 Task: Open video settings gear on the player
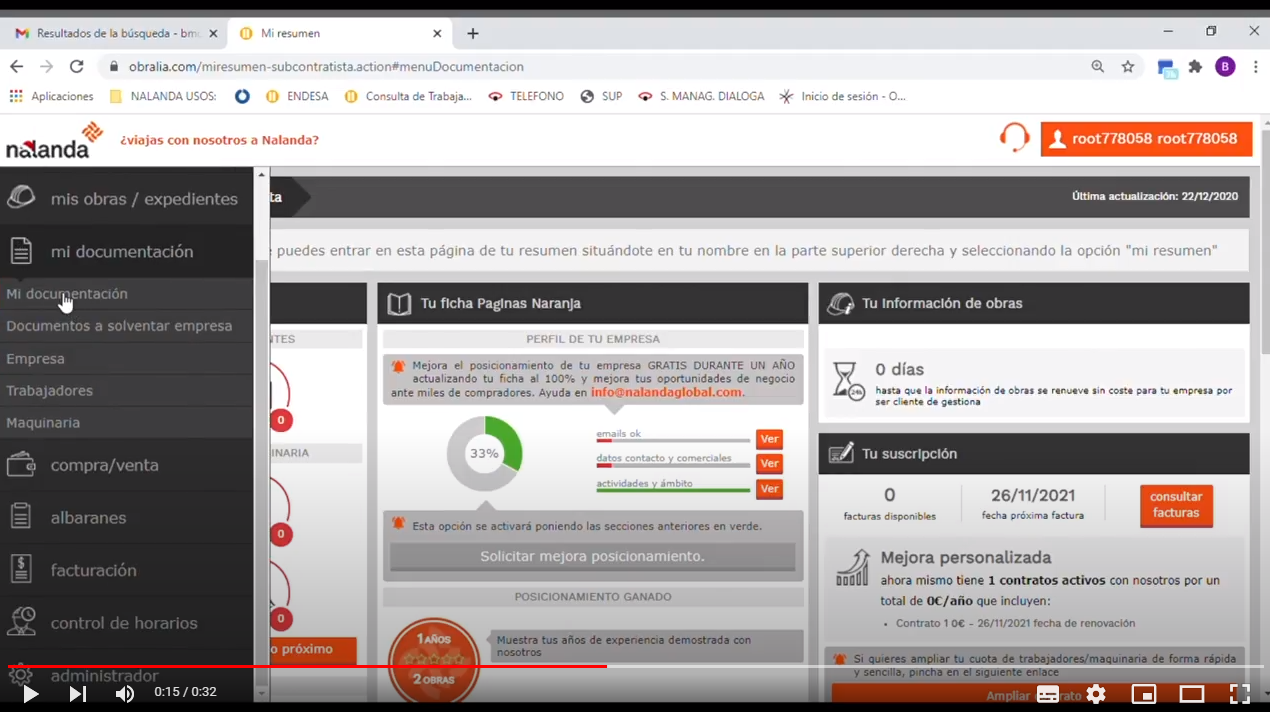click(x=1096, y=694)
